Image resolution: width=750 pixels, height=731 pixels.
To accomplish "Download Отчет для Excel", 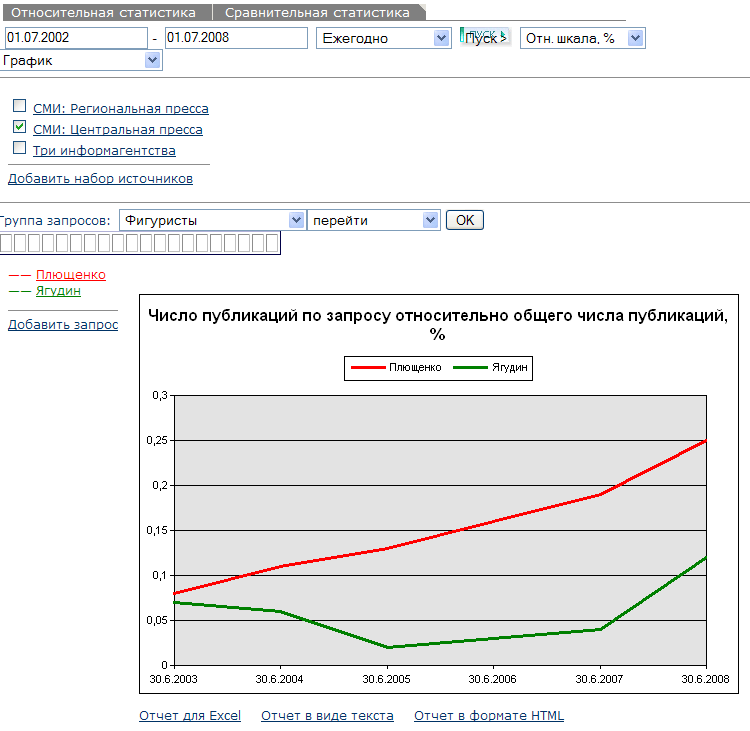I will tap(190, 716).
